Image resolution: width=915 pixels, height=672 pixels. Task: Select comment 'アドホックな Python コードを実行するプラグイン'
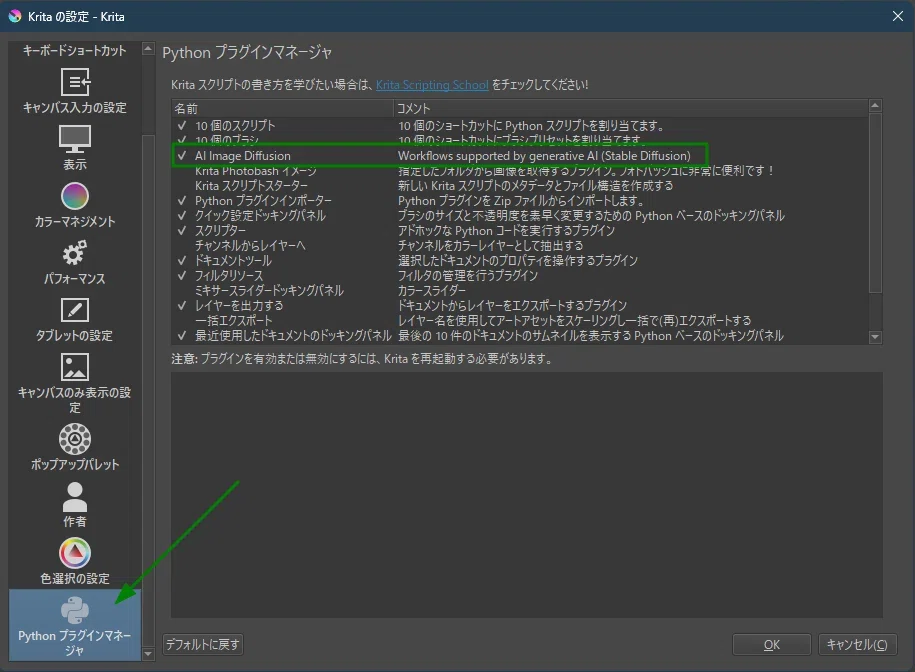[x=507, y=230]
